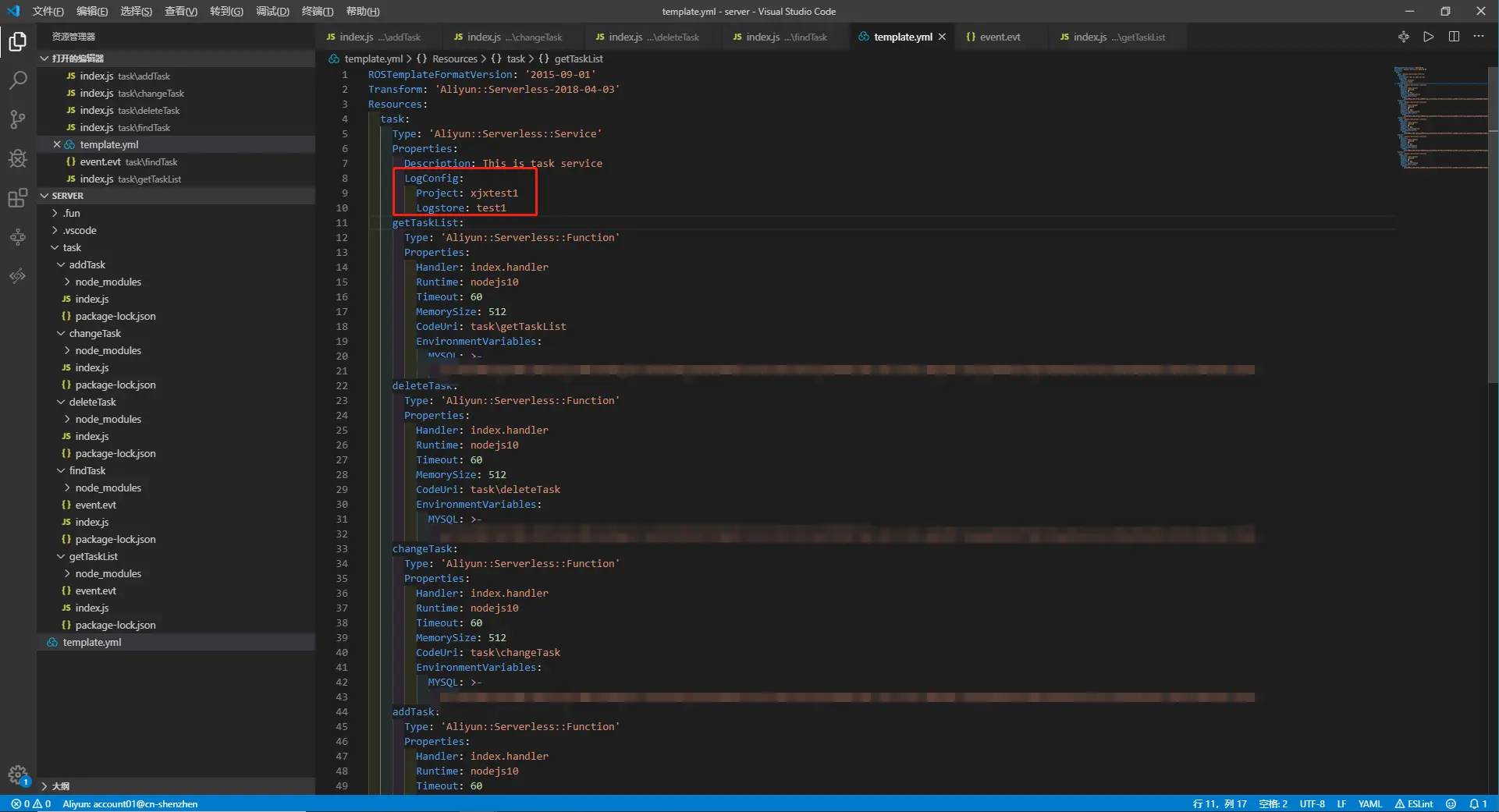This screenshot has width=1499, height=812.
Task: Open the editor More Actions ellipsis
Action: pos(1479,37)
